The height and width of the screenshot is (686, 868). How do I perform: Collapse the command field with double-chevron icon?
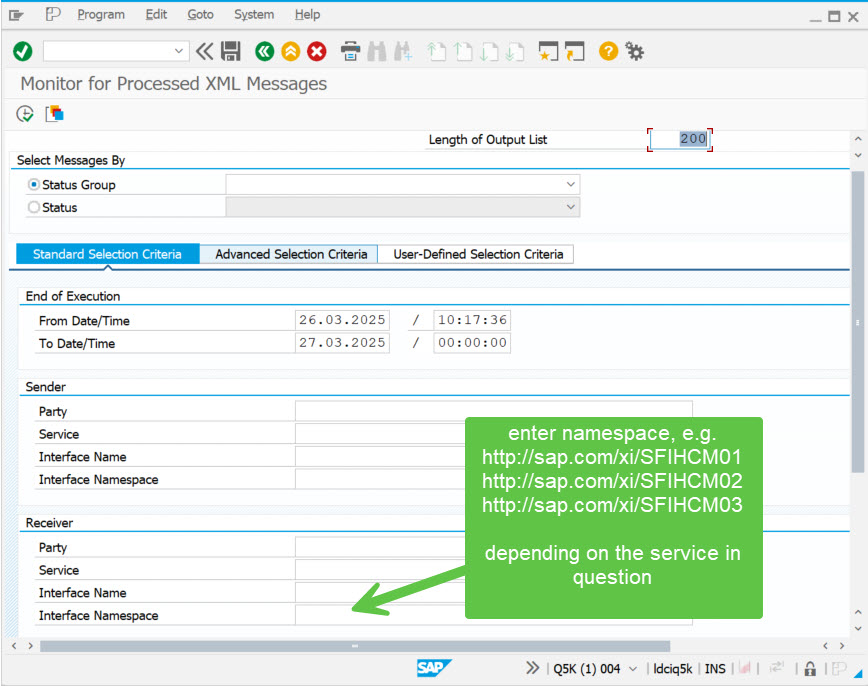point(204,51)
